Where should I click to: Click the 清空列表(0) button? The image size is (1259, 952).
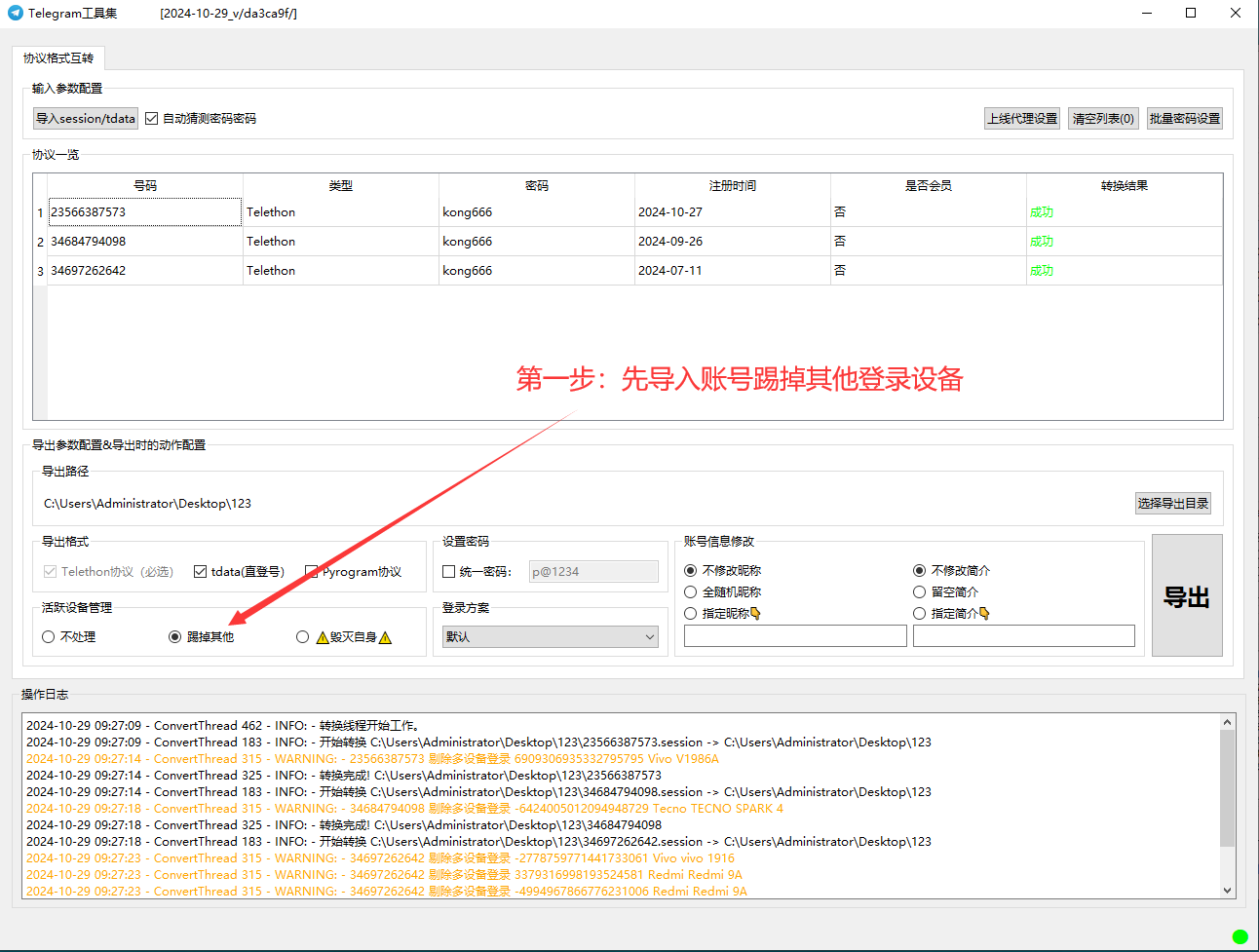click(x=1103, y=118)
